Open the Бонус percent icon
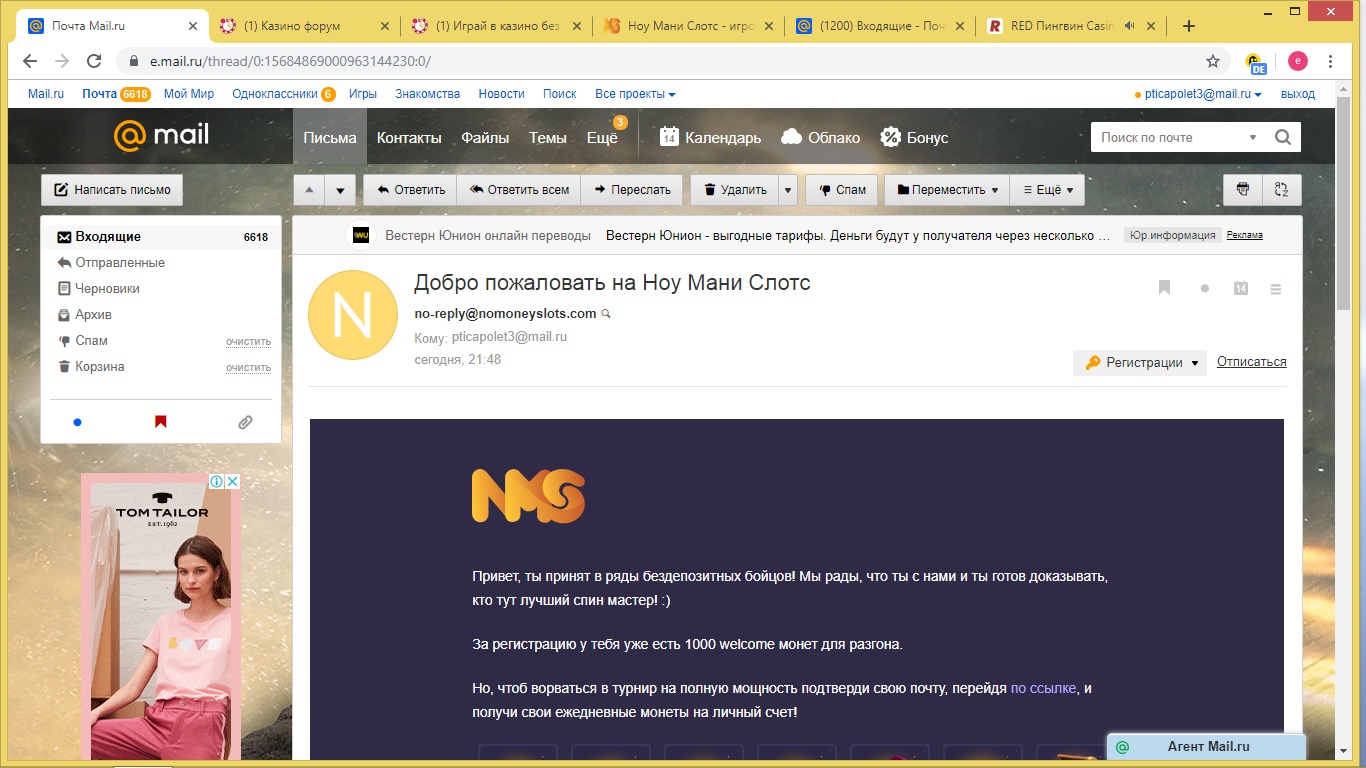 pos(890,137)
